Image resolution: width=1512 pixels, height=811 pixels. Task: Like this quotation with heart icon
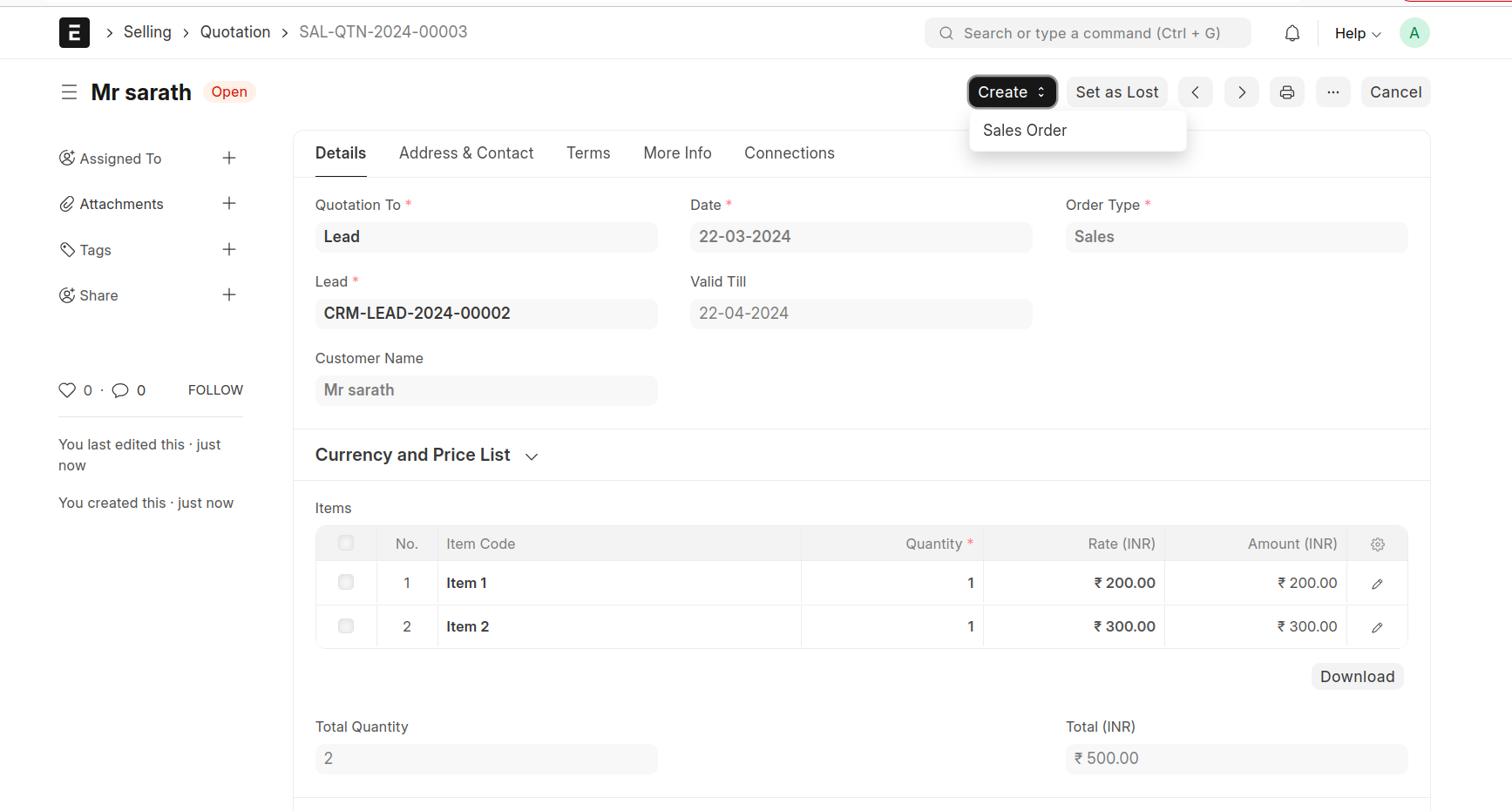coord(67,390)
